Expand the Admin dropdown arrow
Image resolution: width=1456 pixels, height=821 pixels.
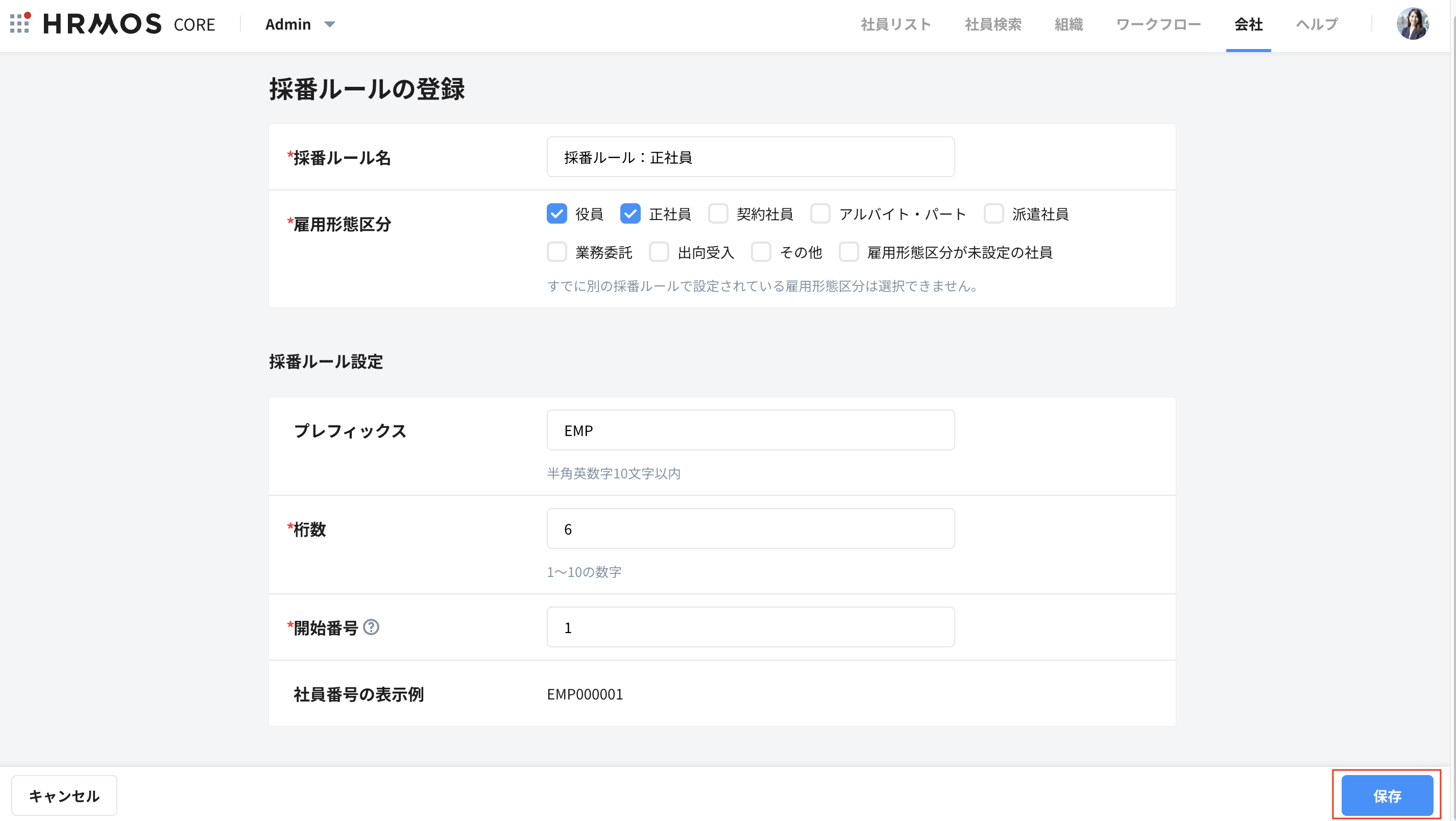(x=329, y=25)
